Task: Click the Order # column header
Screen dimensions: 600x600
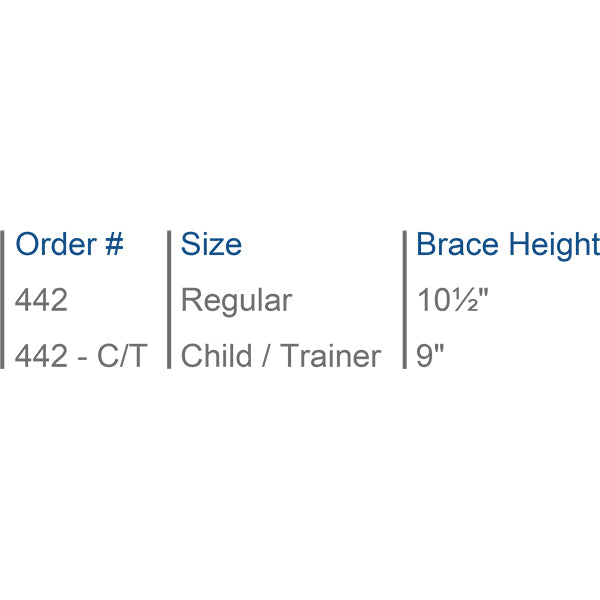Action: point(69,244)
